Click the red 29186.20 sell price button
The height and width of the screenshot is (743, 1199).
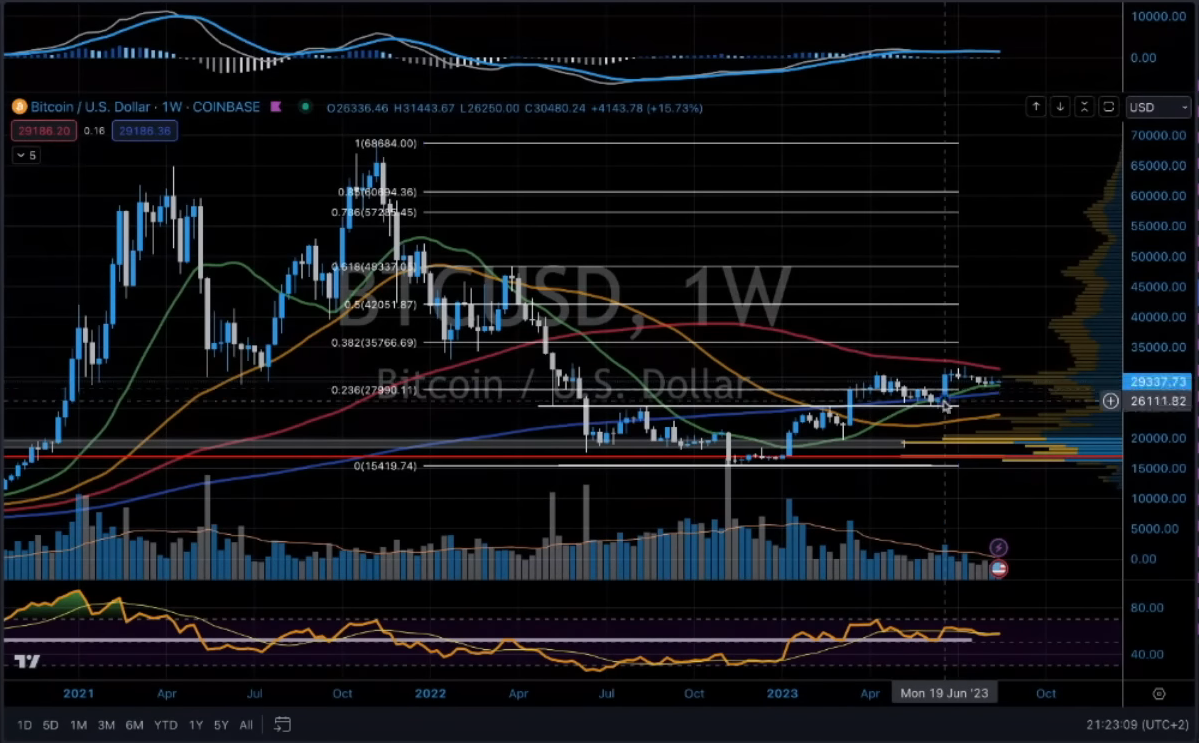tap(41, 130)
